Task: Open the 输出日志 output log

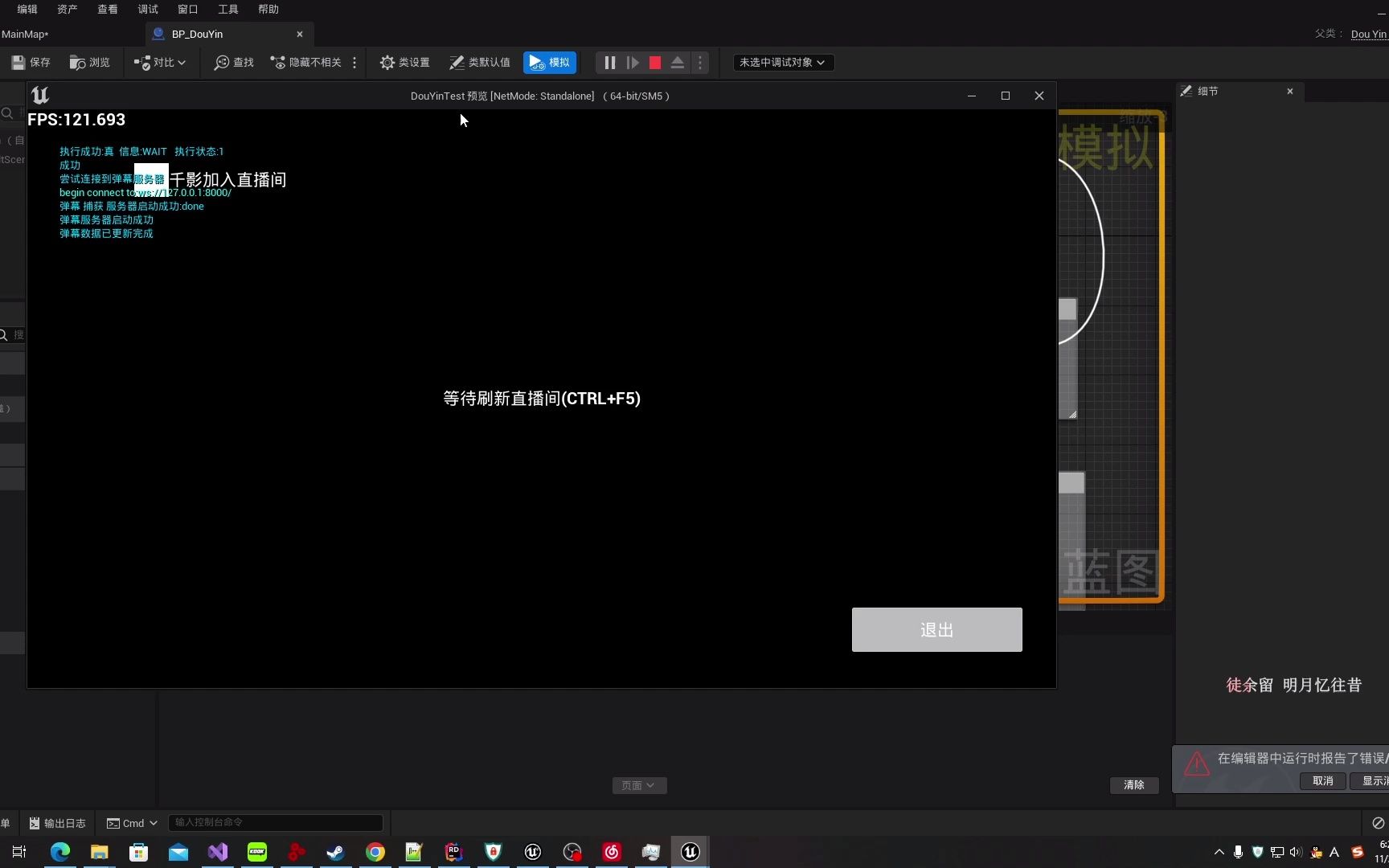Action: tap(57, 823)
